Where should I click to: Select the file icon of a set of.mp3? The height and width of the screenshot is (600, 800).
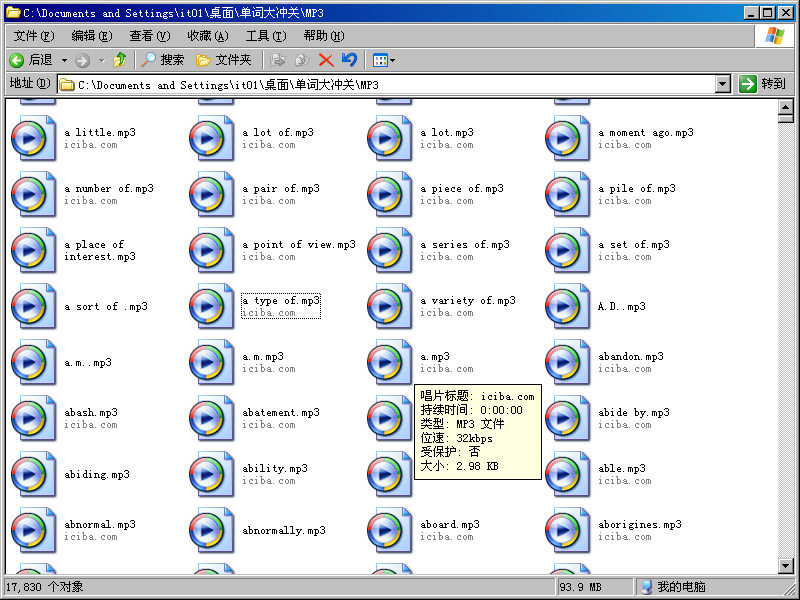pyautogui.click(x=567, y=251)
